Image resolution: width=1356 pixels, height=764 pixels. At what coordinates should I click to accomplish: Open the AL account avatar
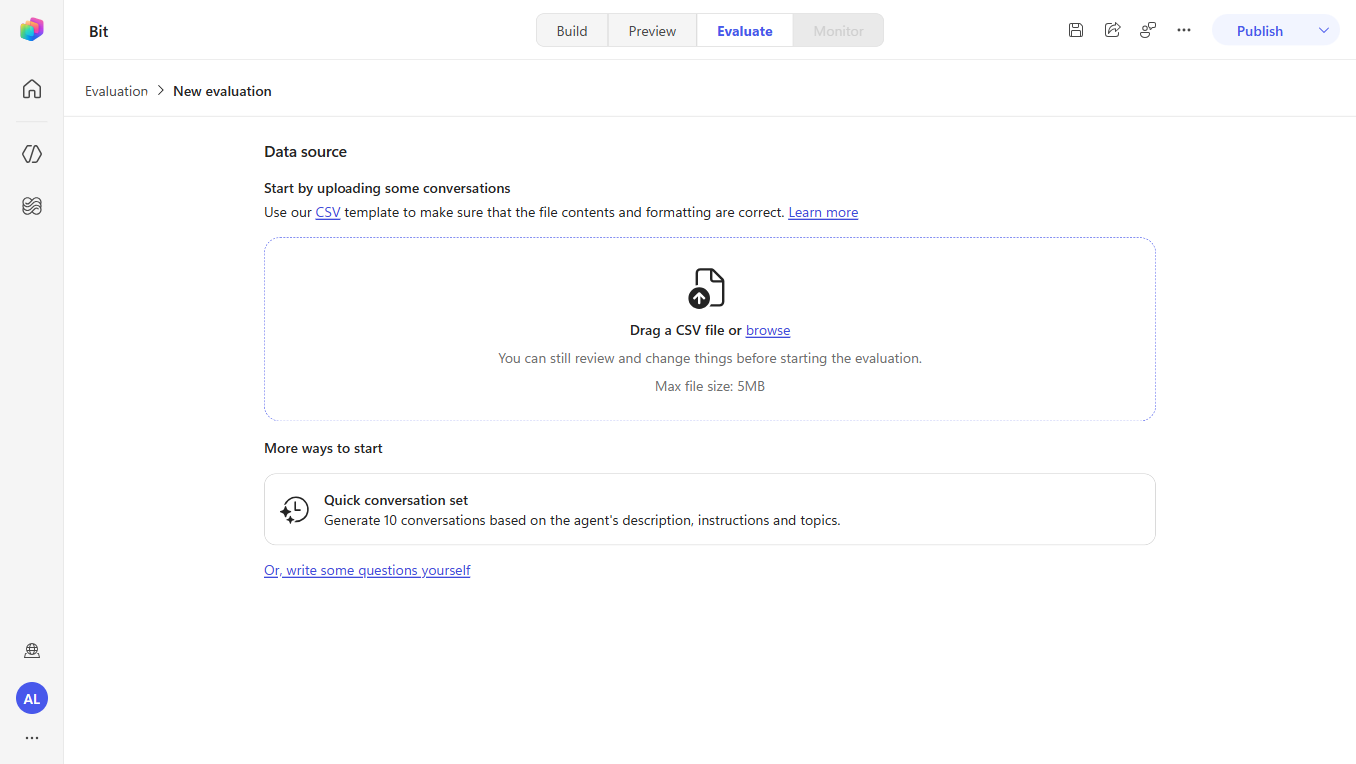point(32,699)
